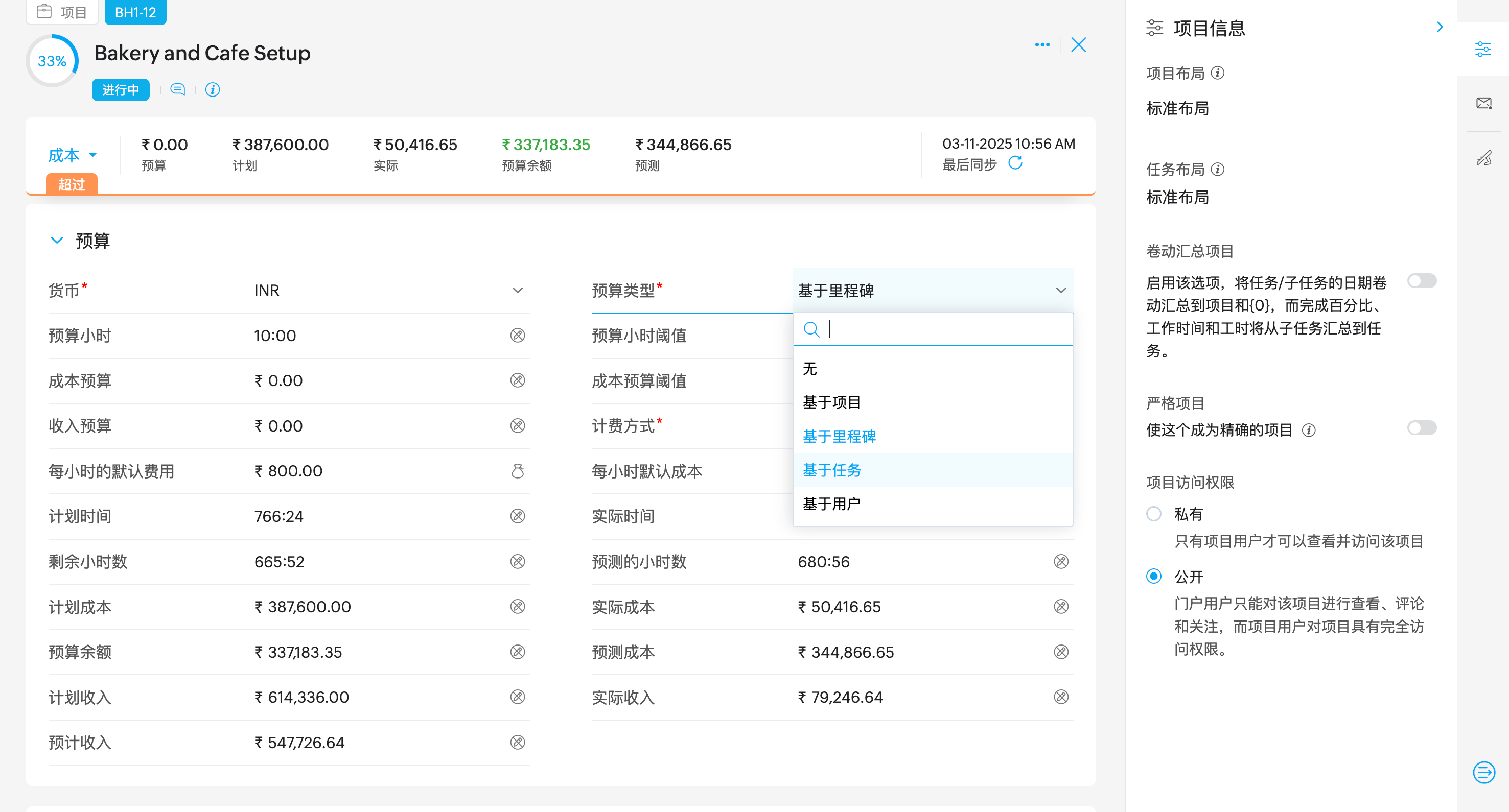The width and height of the screenshot is (1509, 812).
Task: Select 基于用户 option in the list
Action: click(831, 504)
